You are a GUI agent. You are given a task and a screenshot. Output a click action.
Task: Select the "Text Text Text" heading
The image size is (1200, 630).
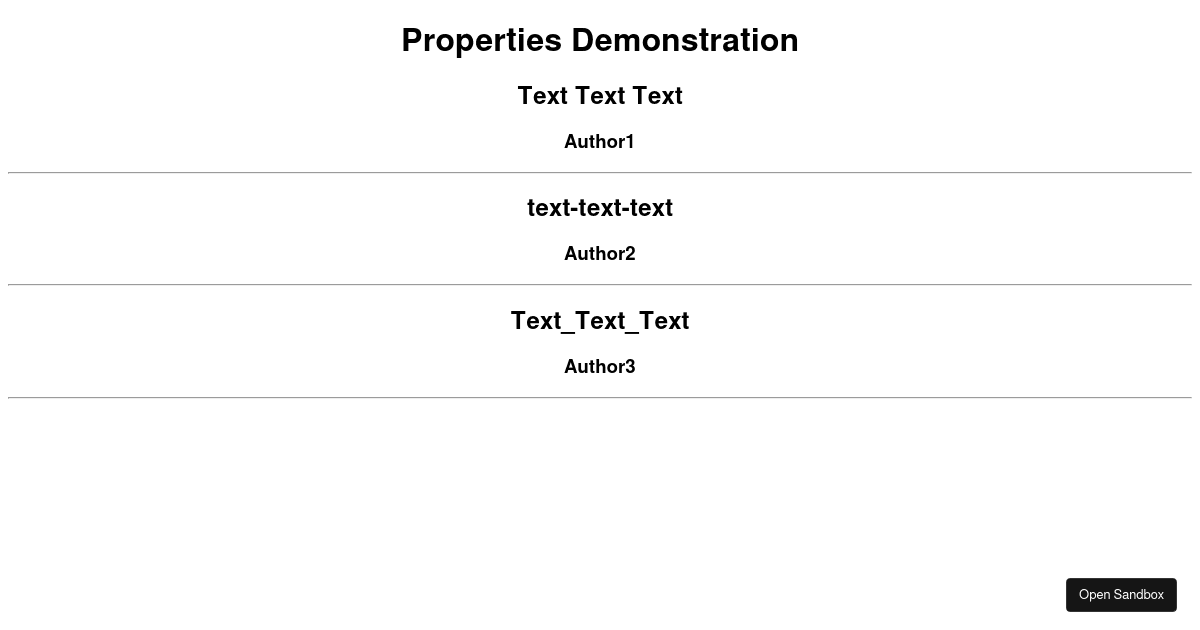pos(600,95)
